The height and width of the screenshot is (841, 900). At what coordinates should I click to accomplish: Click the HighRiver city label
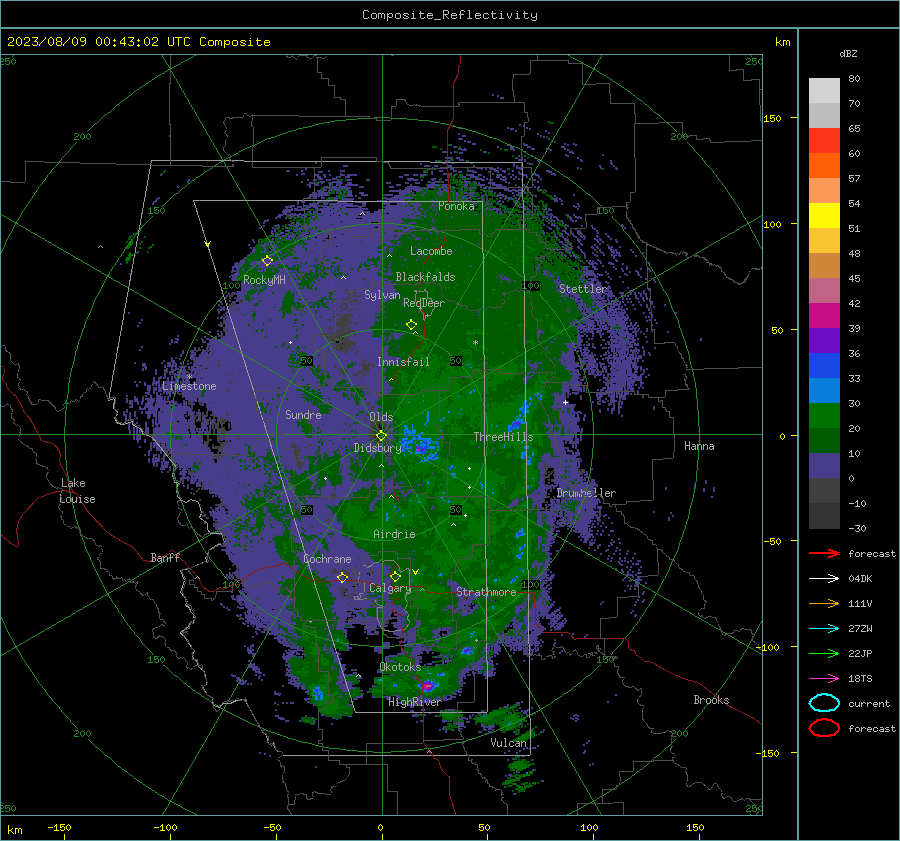pos(414,702)
